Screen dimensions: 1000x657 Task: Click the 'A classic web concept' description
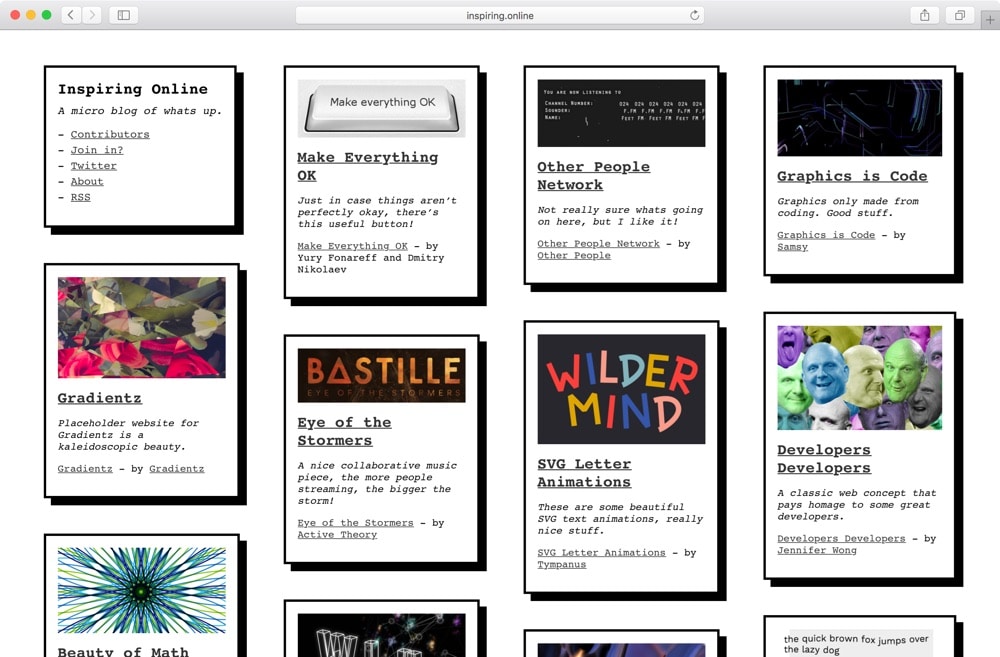[x=857, y=505]
